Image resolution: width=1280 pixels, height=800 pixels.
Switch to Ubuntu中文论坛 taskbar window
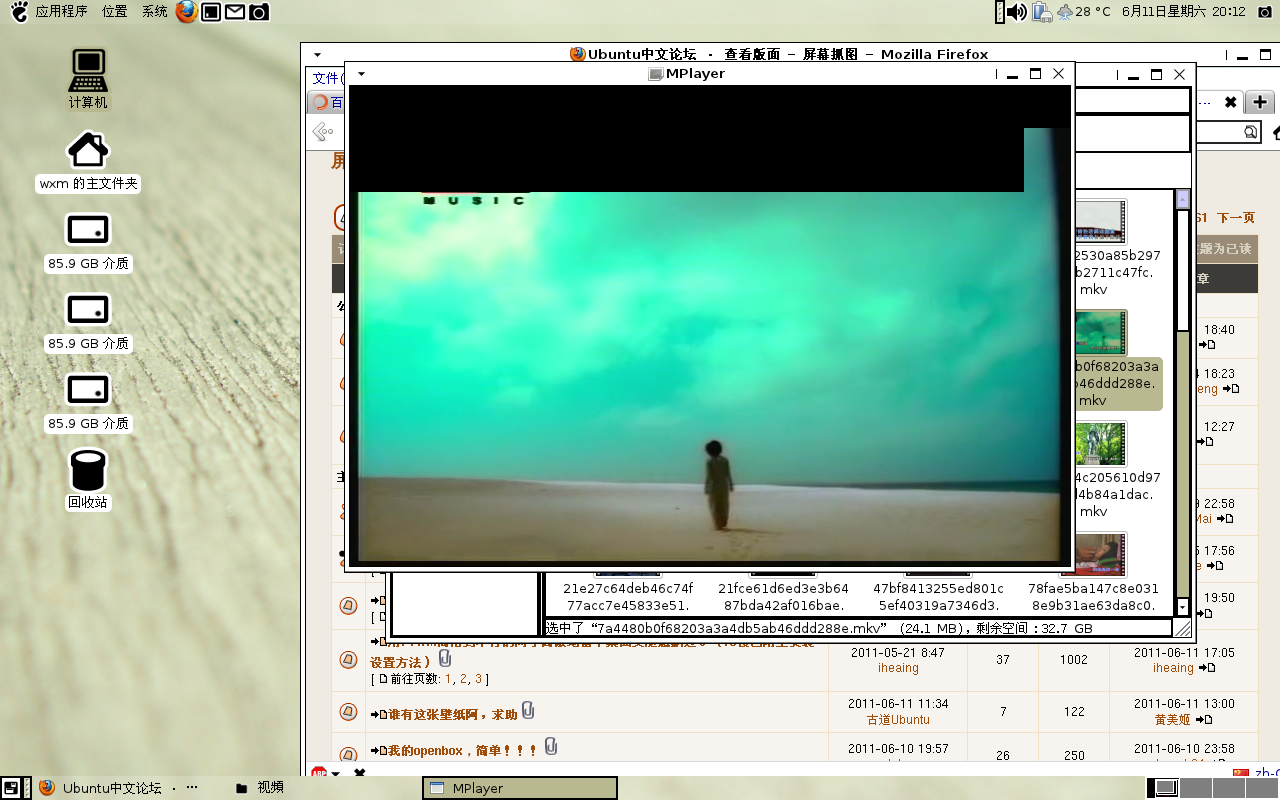coord(120,788)
